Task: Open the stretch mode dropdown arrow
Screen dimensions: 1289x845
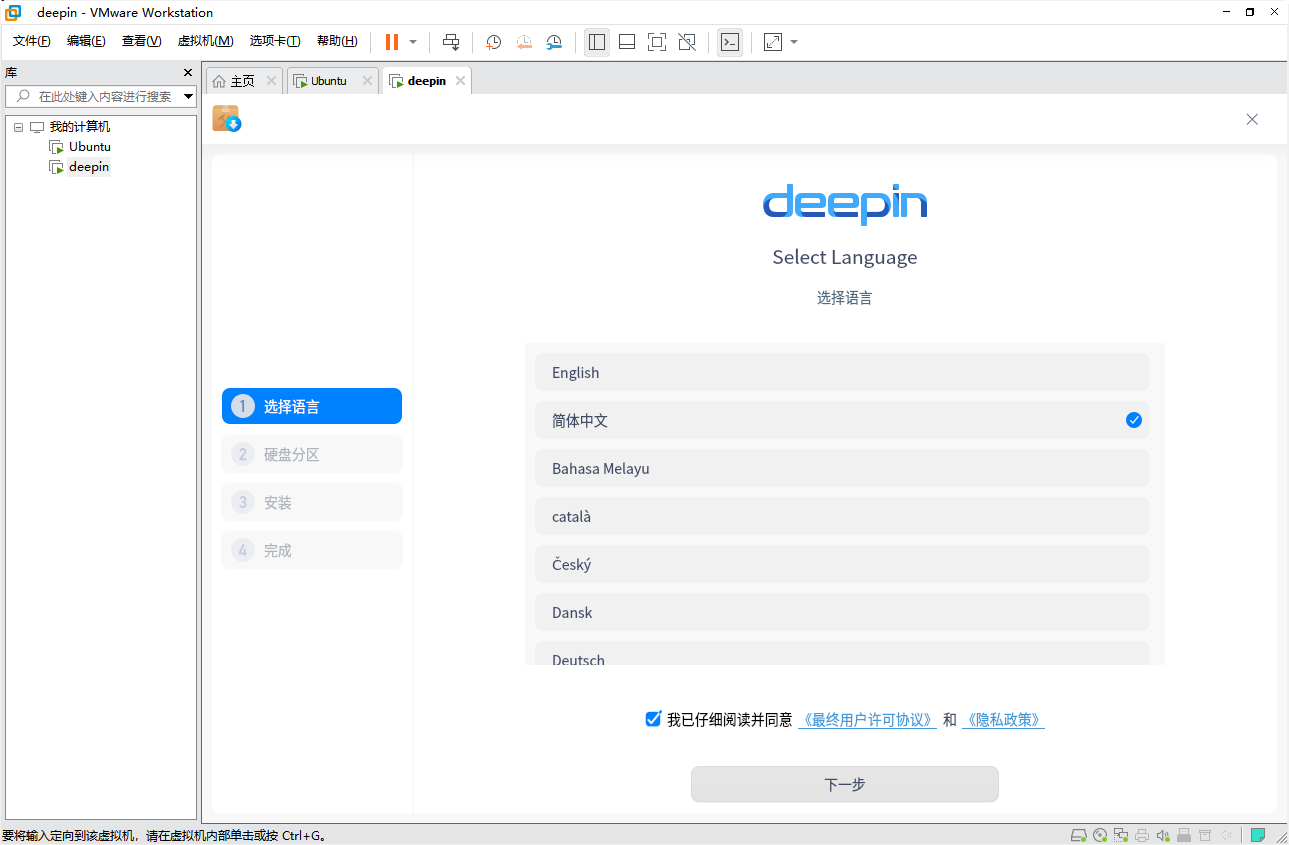Action: coord(794,42)
